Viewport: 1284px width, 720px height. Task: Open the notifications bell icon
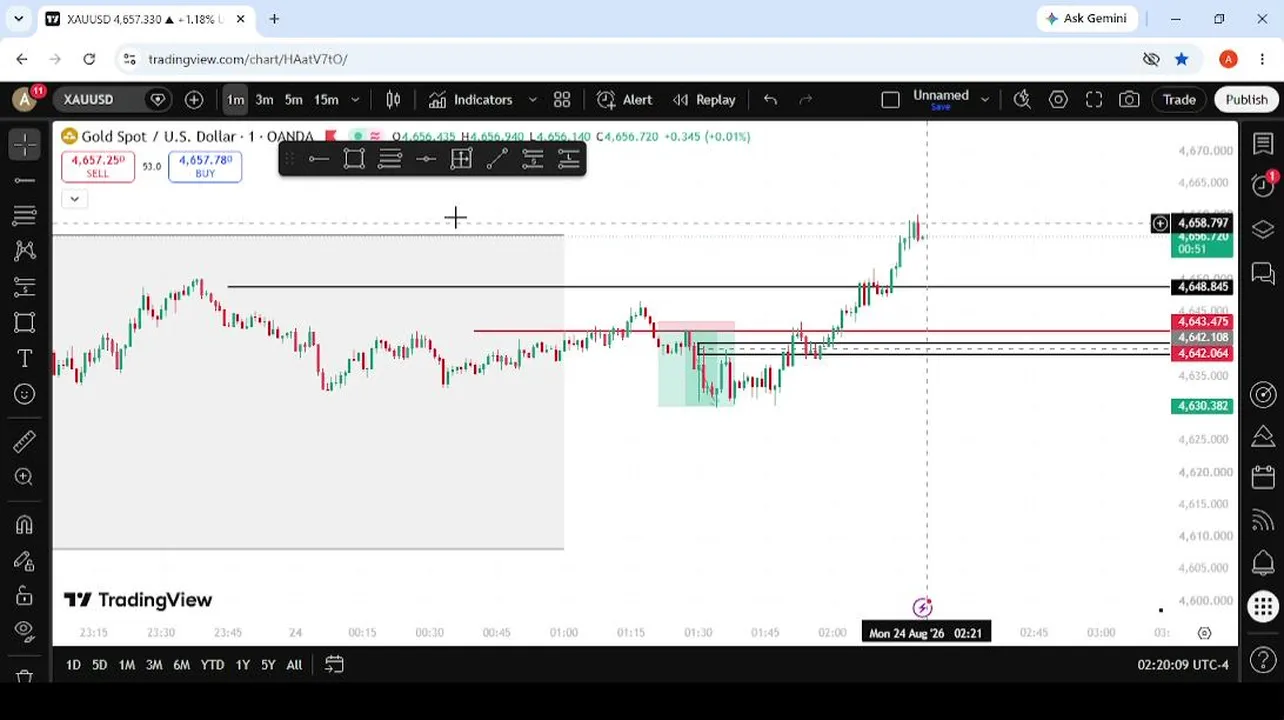coord(1263,562)
